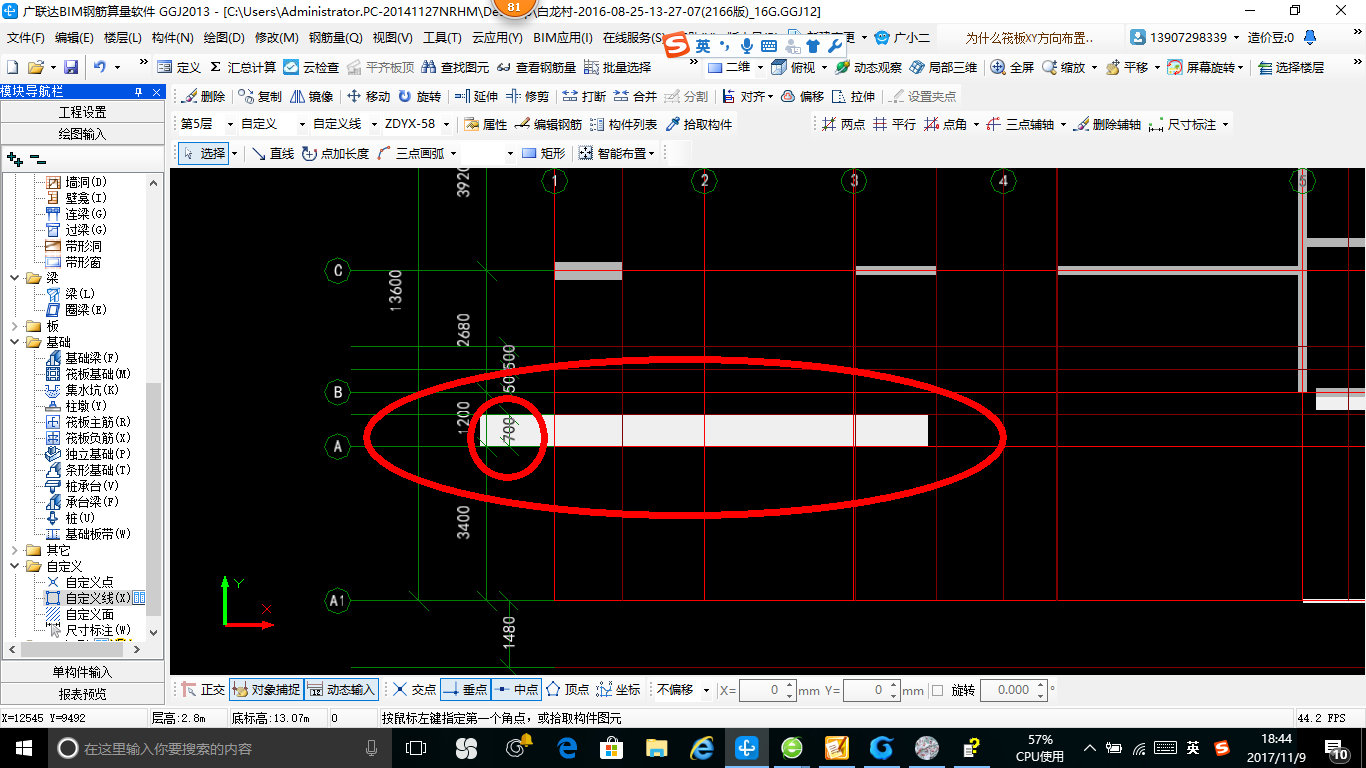The height and width of the screenshot is (768, 1366).
Task: Open 构件列表 component list
Action: 623,125
